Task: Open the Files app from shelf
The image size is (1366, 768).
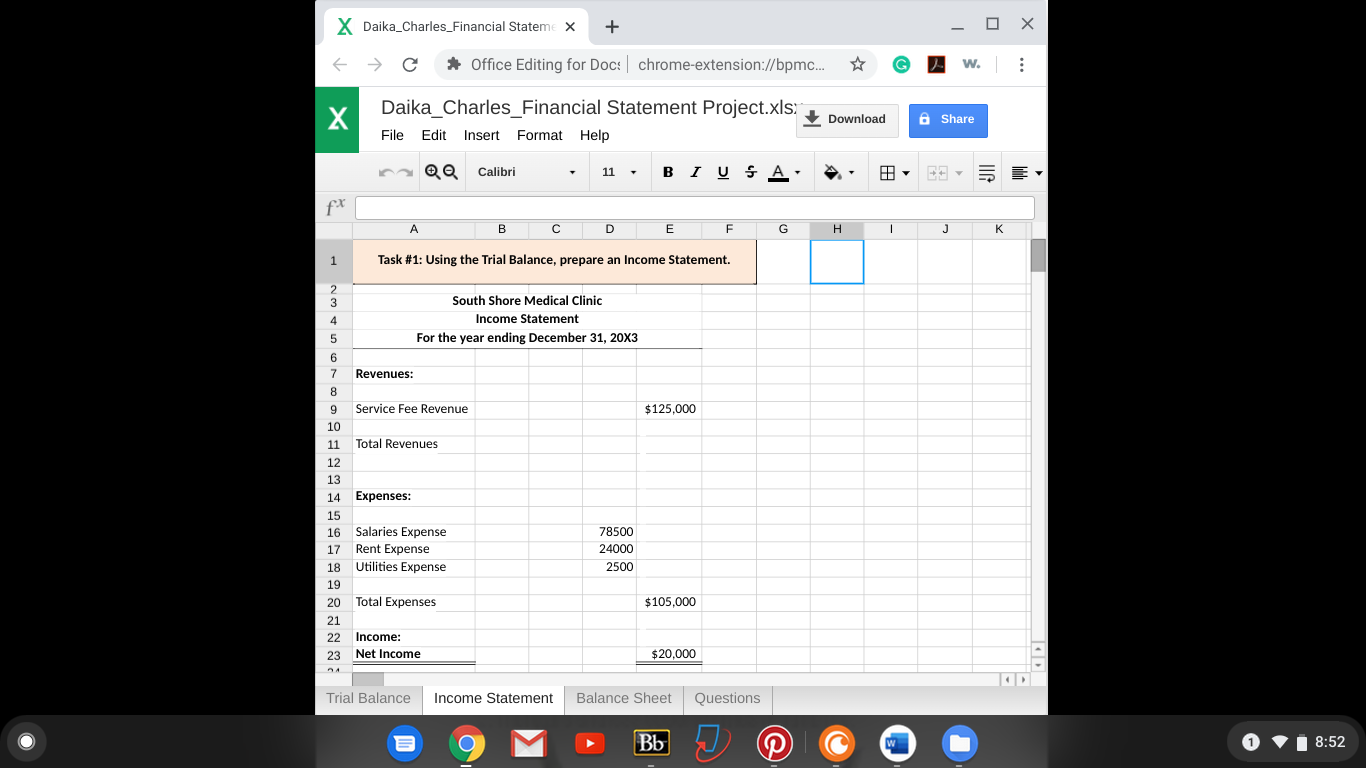Action: tap(960, 743)
